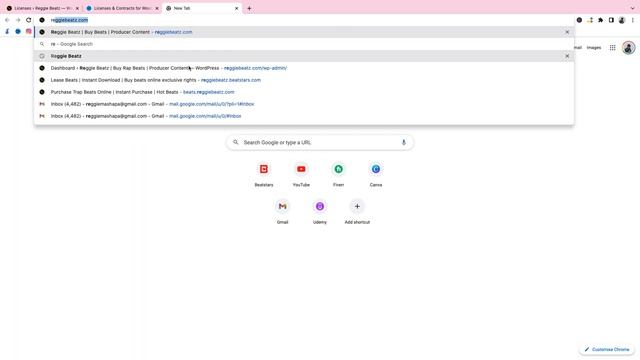Choose the 're - Google Search' suggestion
640x360 pixels.
click(x=304, y=44)
